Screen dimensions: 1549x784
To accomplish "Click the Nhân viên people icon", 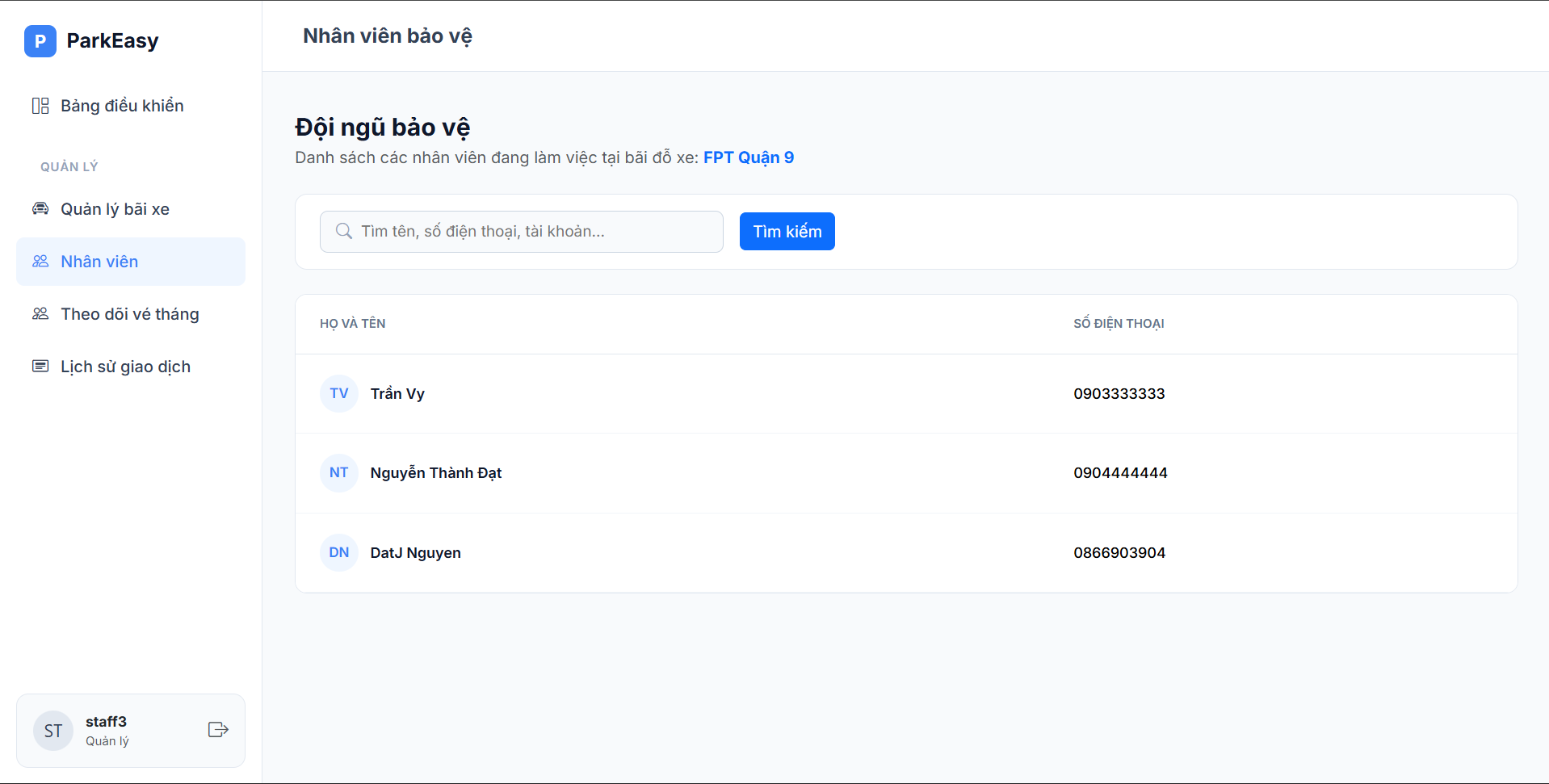I will tap(40, 262).
